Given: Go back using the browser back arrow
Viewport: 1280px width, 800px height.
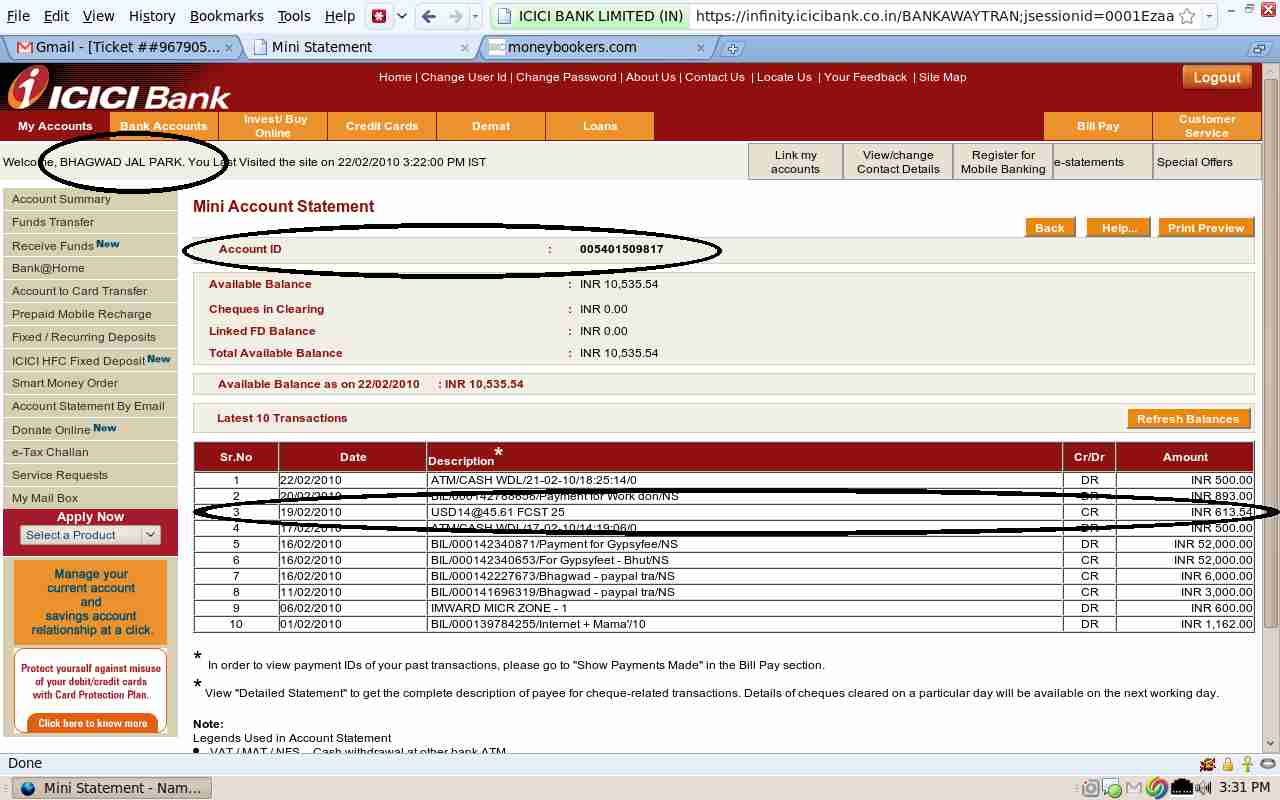Looking at the screenshot, I should tap(429, 16).
